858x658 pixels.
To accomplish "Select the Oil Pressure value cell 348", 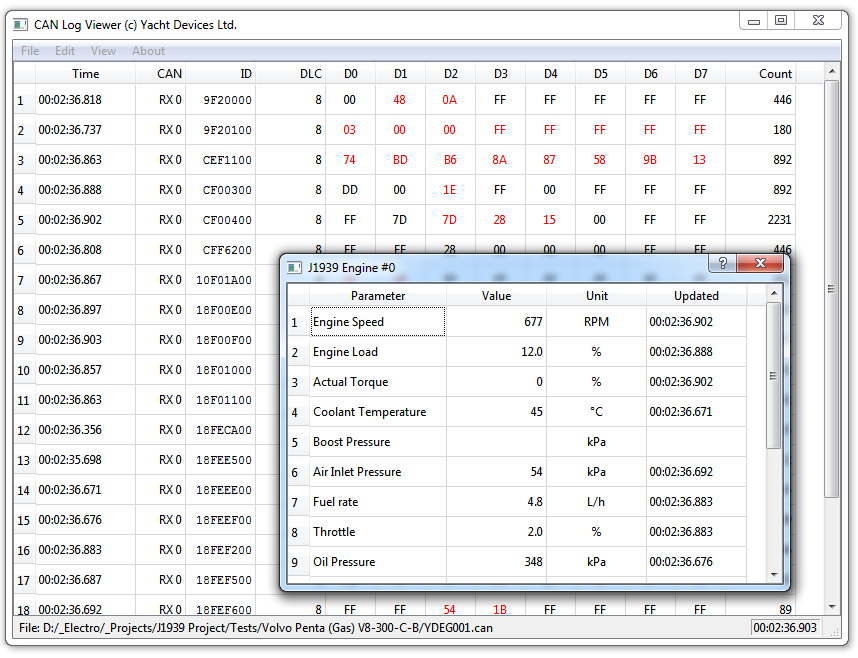I will click(x=496, y=562).
